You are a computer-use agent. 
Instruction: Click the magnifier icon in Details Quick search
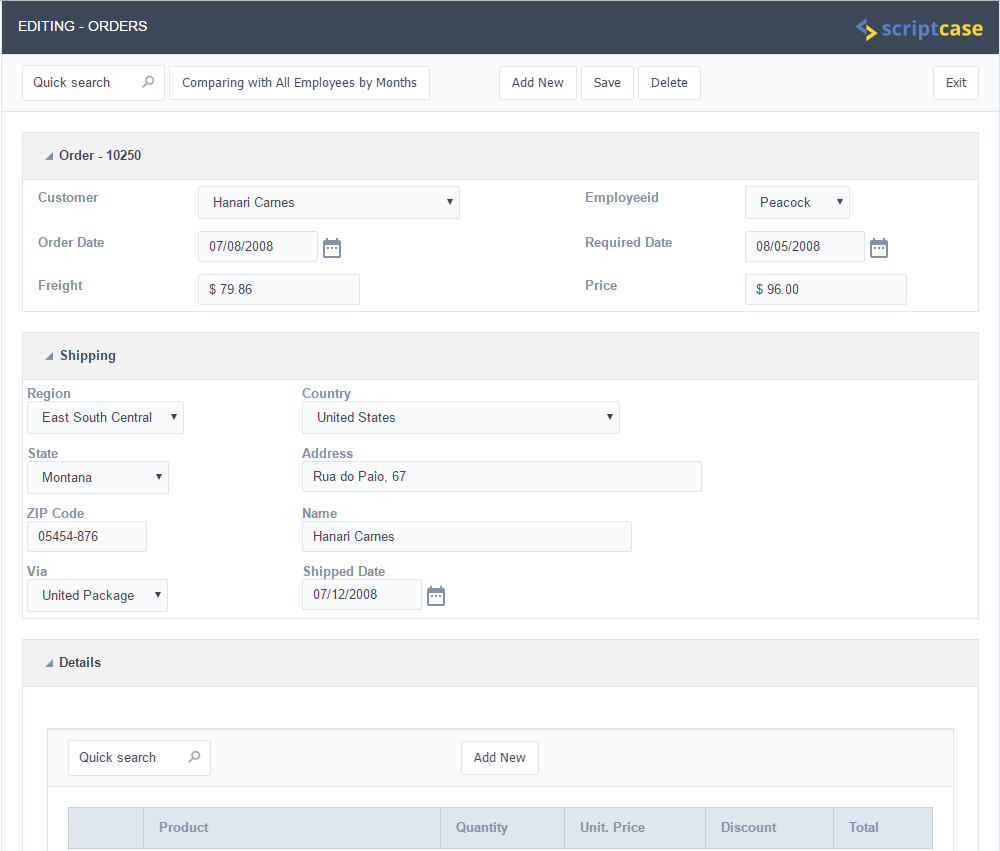194,757
